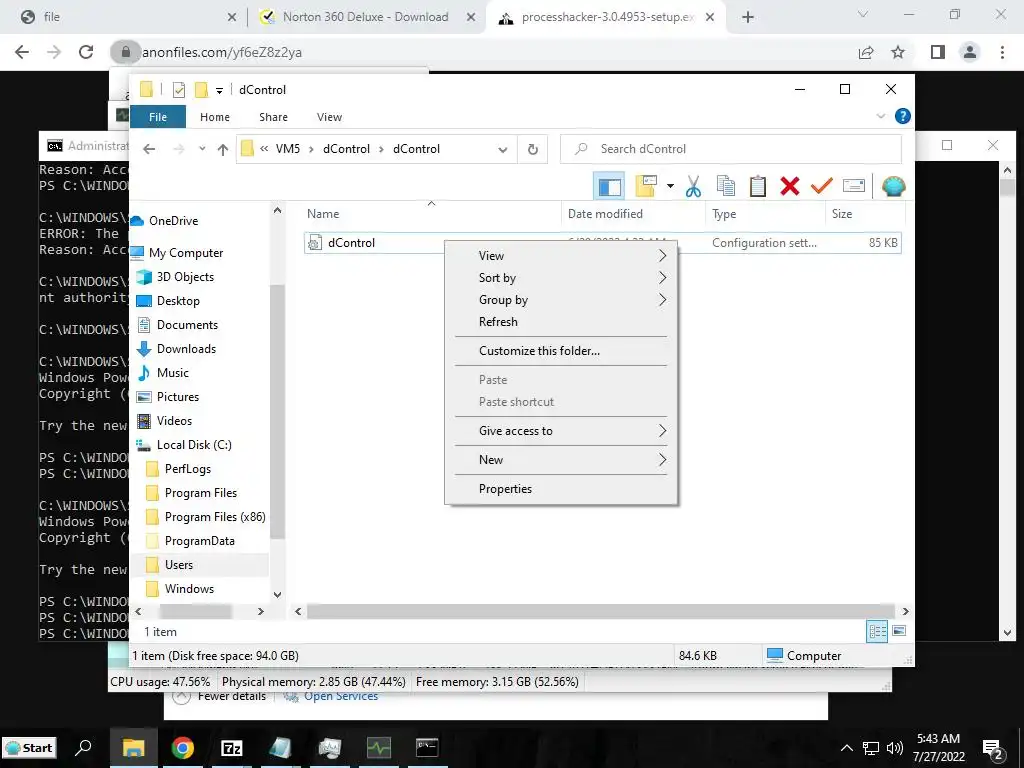
Task: Open the New folder icon dropdown arrow
Action: pos(670,186)
